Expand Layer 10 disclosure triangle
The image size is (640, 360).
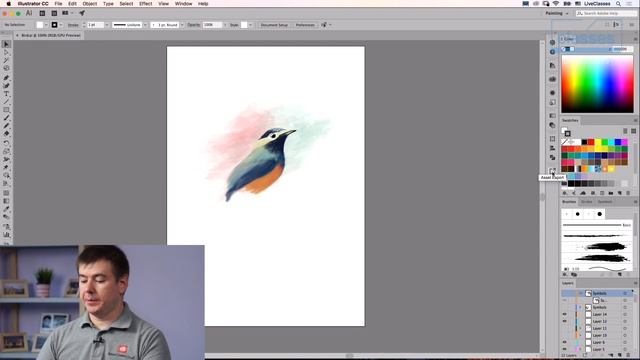coord(580,335)
